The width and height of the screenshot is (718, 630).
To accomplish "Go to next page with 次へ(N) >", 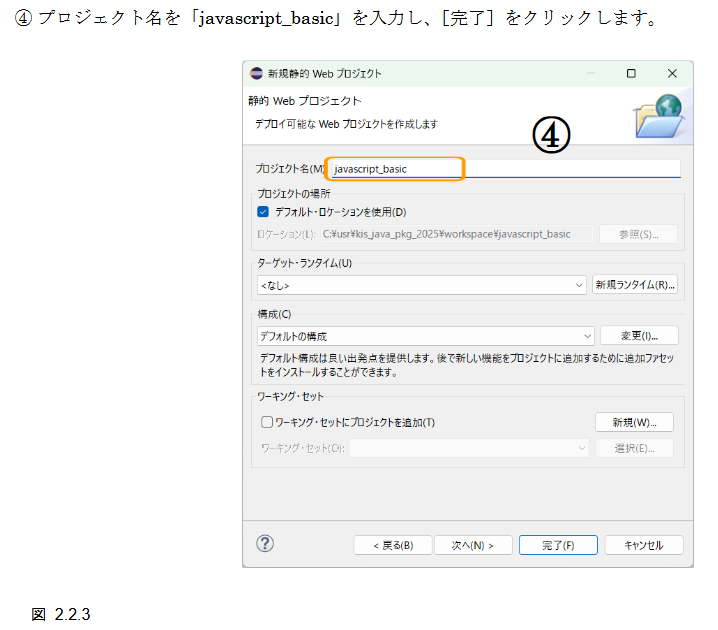I will 474,545.
